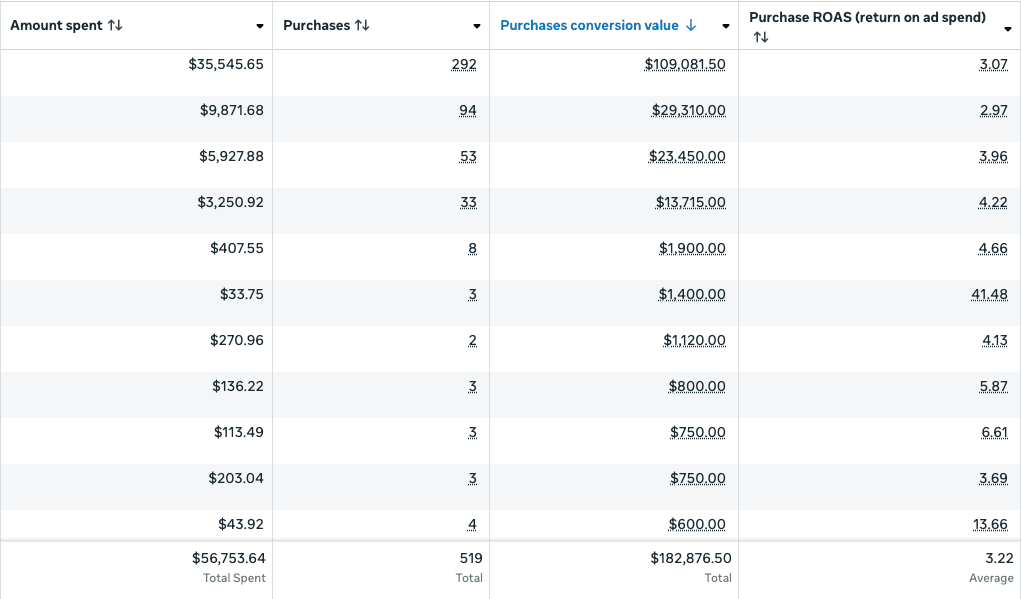Image resolution: width=1021 pixels, height=599 pixels.
Task: Click the descending arrow beside Purchases conversion value
Action: click(691, 26)
